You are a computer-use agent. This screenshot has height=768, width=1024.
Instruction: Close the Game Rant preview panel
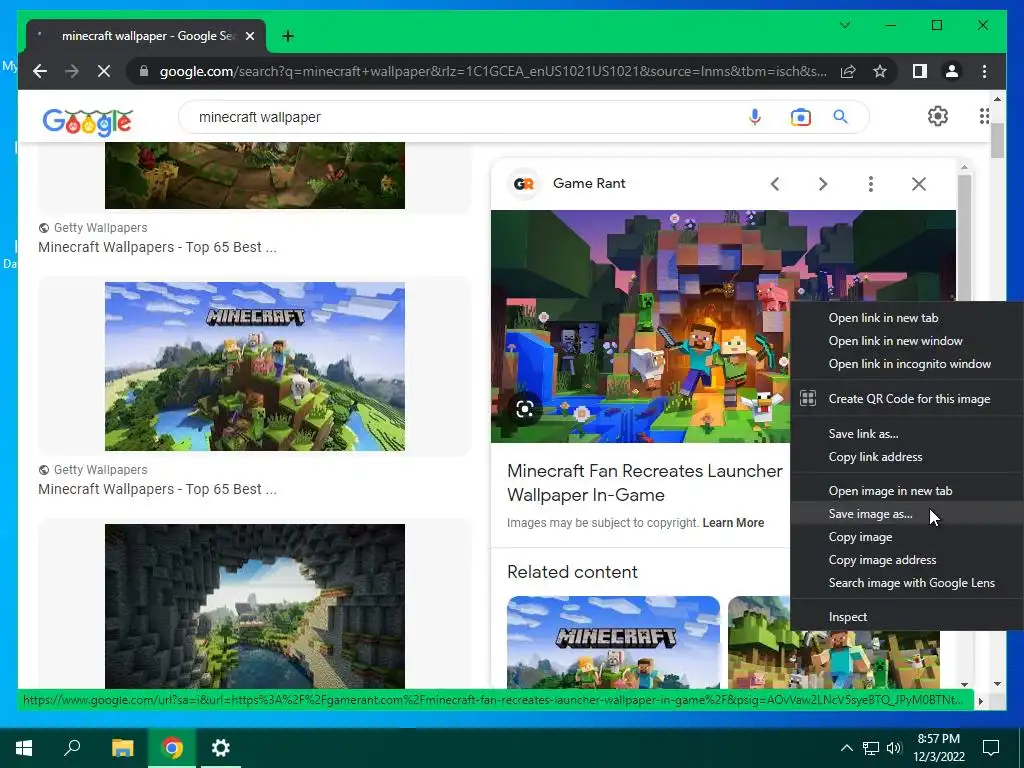tap(919, 184)
